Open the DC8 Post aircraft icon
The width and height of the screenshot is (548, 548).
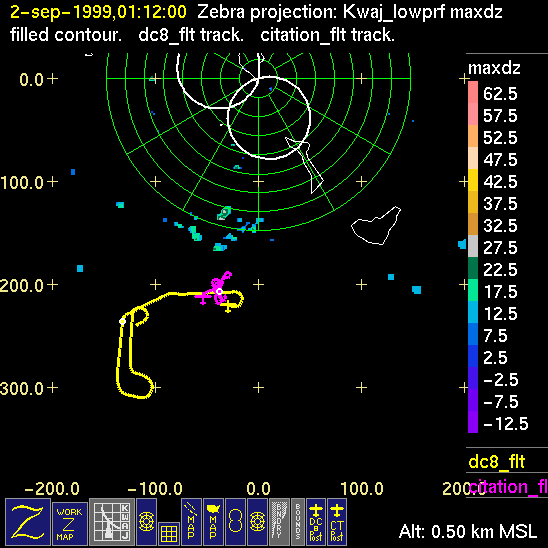coord(316,522)
